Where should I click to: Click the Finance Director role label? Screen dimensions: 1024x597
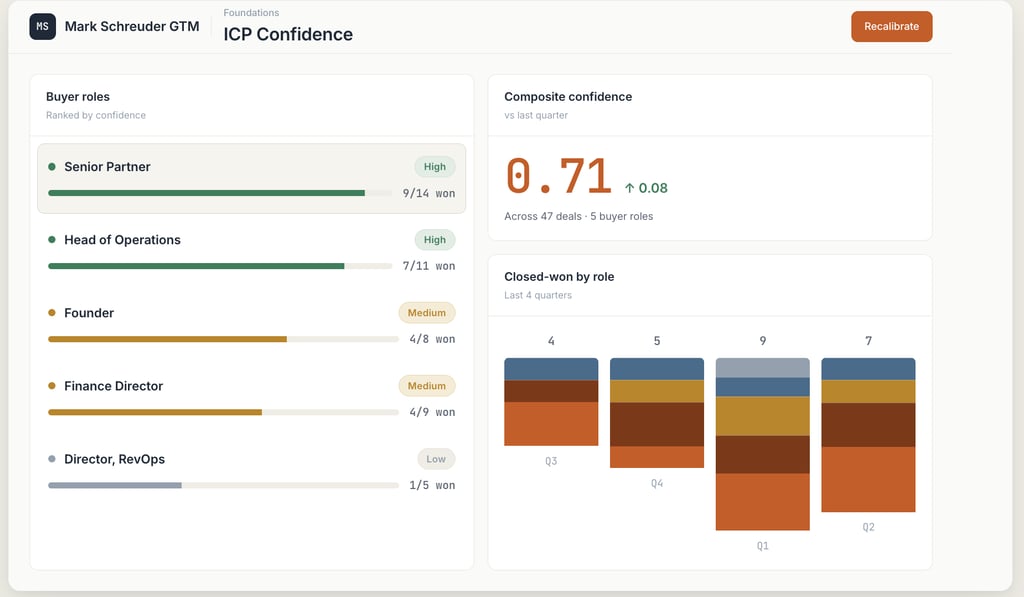[113, 386]
